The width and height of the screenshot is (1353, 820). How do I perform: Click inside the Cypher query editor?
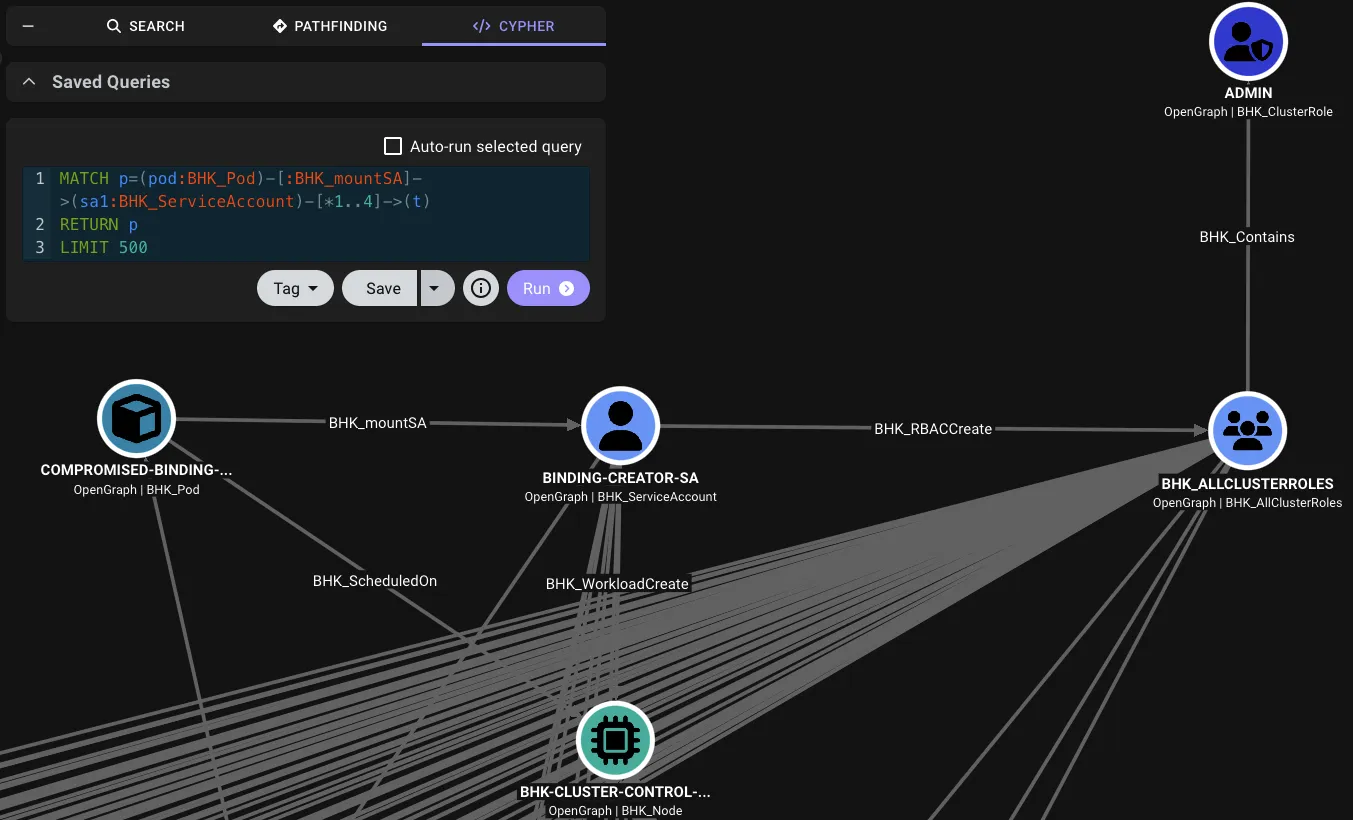[306, 213]
